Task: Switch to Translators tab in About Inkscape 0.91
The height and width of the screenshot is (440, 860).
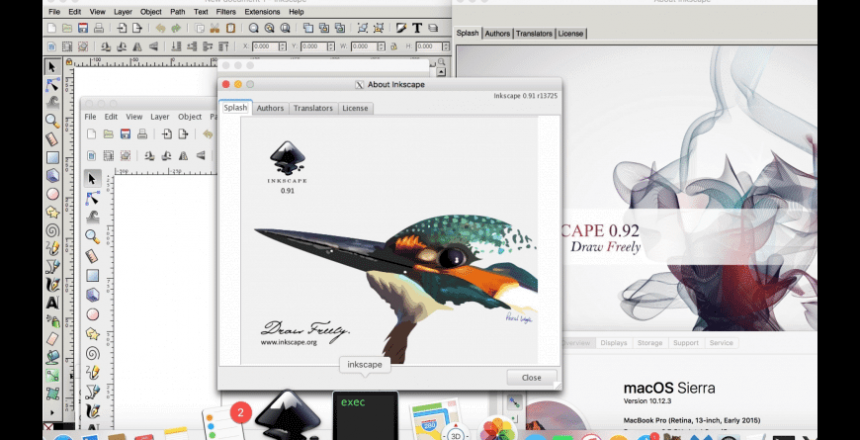Action: click(x=313, y=108)
